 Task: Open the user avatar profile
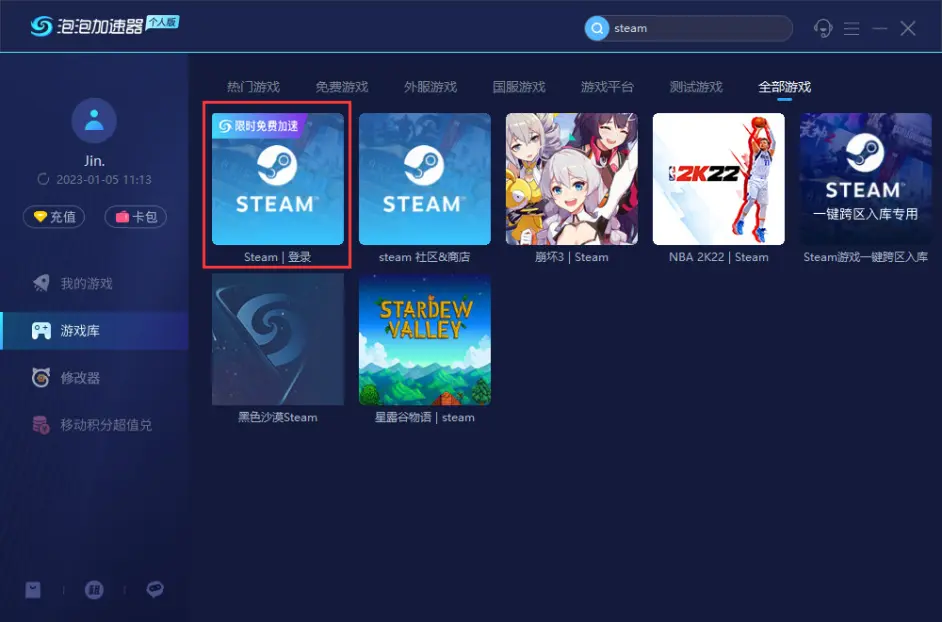pyautogui.click(x=94, y=120)
